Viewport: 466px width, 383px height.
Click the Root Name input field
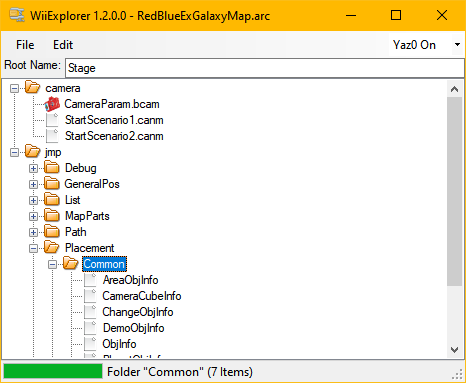pos(264,68)
